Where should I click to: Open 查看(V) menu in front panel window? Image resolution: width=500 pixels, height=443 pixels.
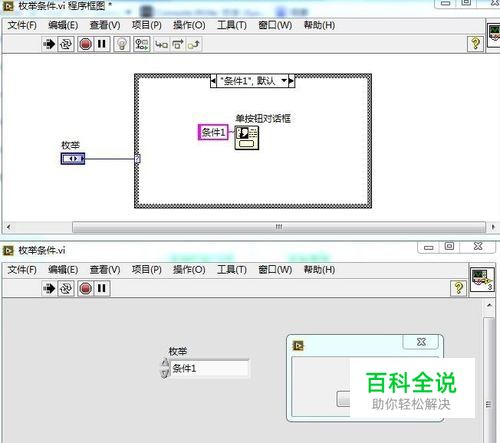coord(105,270)
